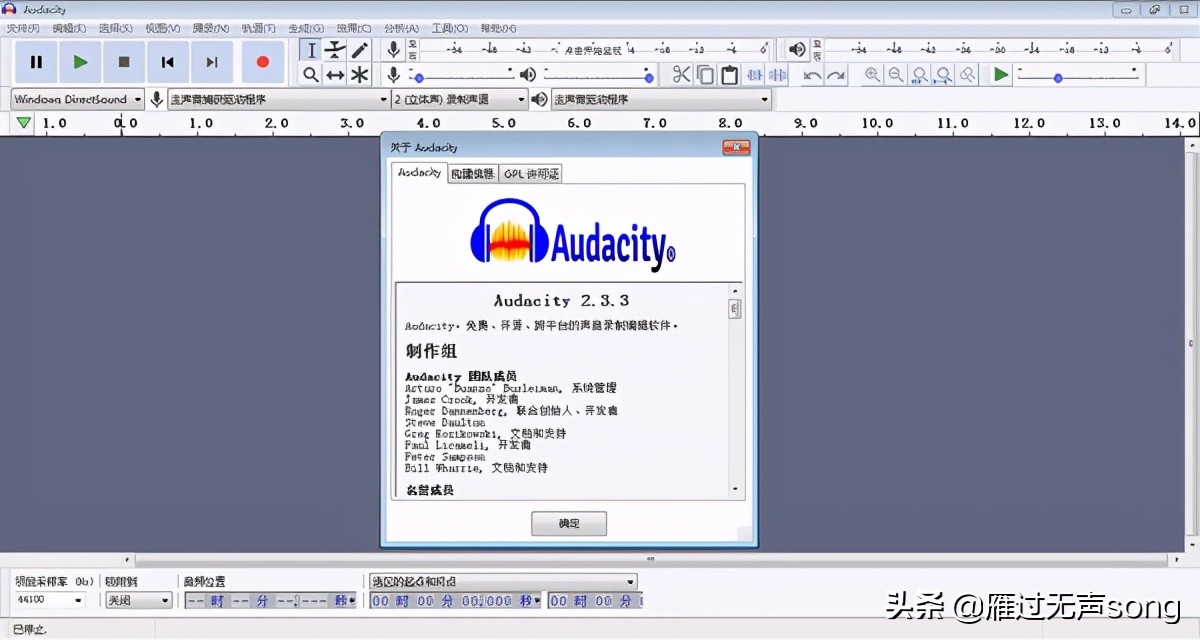Click the Pause transport button

click(x=36, y=62)
